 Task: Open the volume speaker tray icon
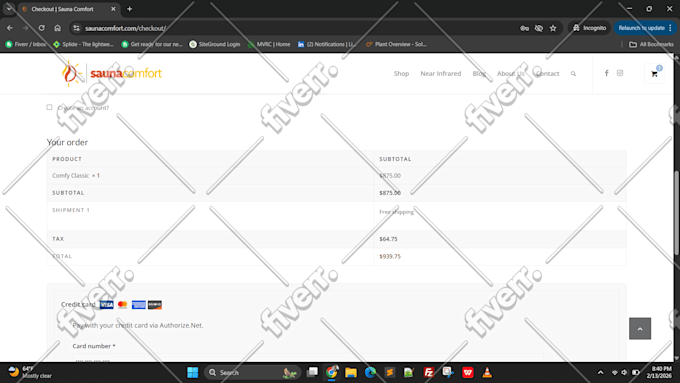click(624, 373)
